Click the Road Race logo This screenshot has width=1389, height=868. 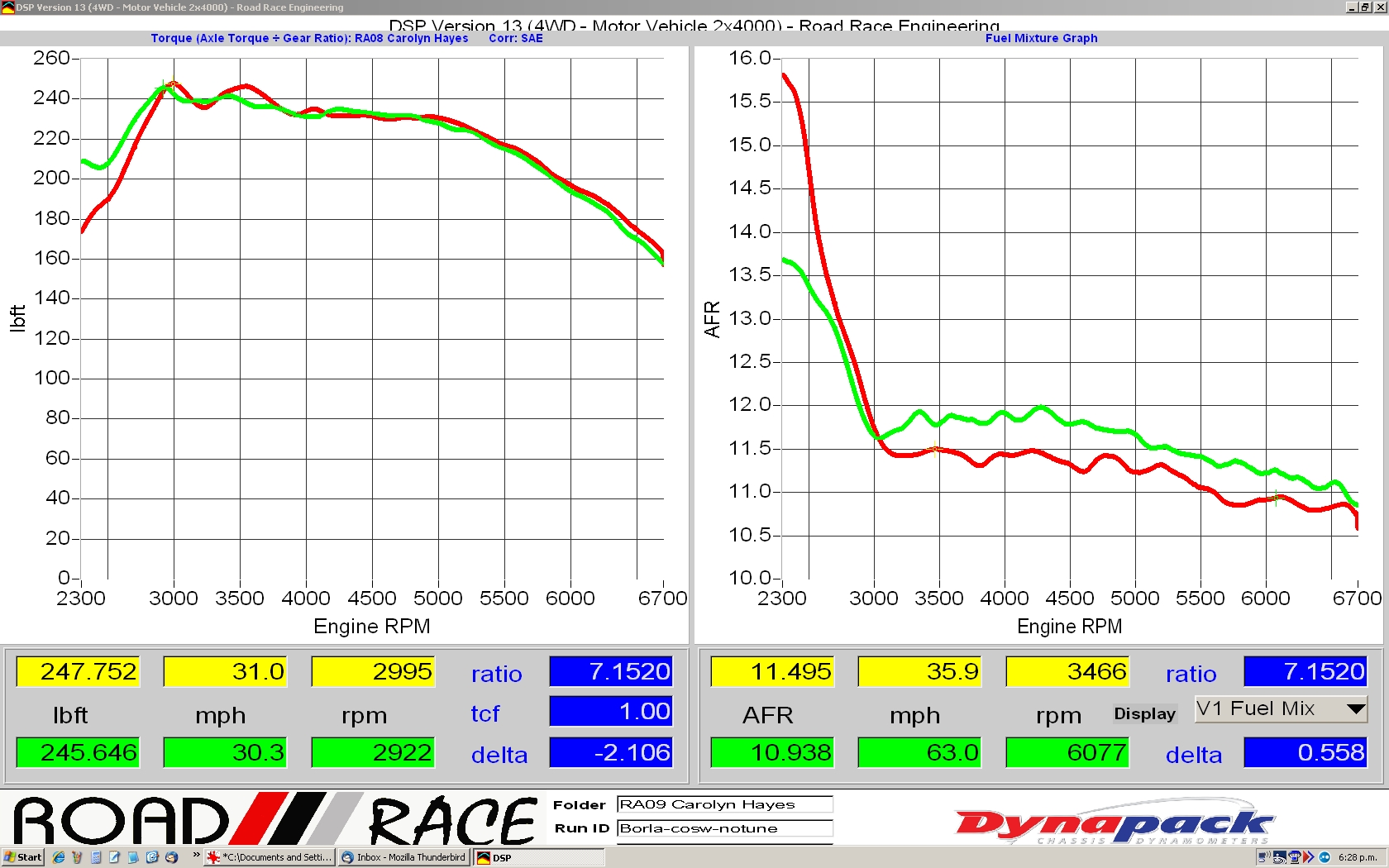coord(273,820)
